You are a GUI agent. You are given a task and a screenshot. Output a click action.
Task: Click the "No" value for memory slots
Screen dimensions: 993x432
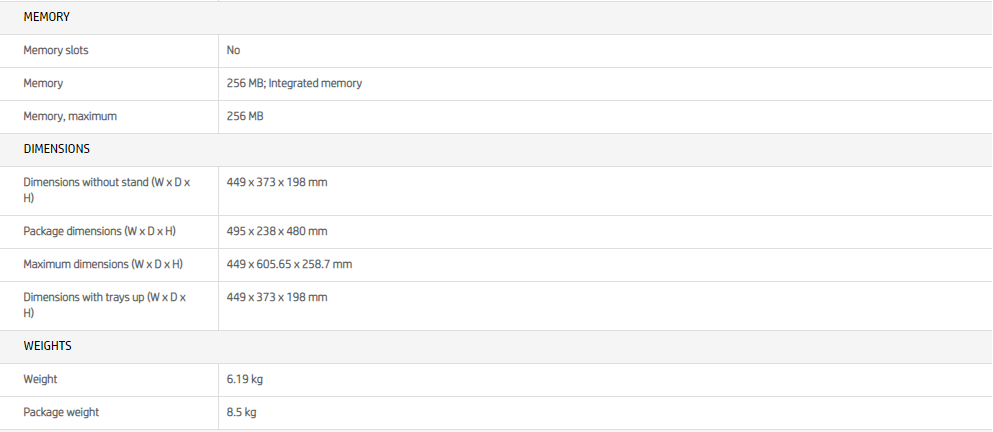(x=233, y=50)
